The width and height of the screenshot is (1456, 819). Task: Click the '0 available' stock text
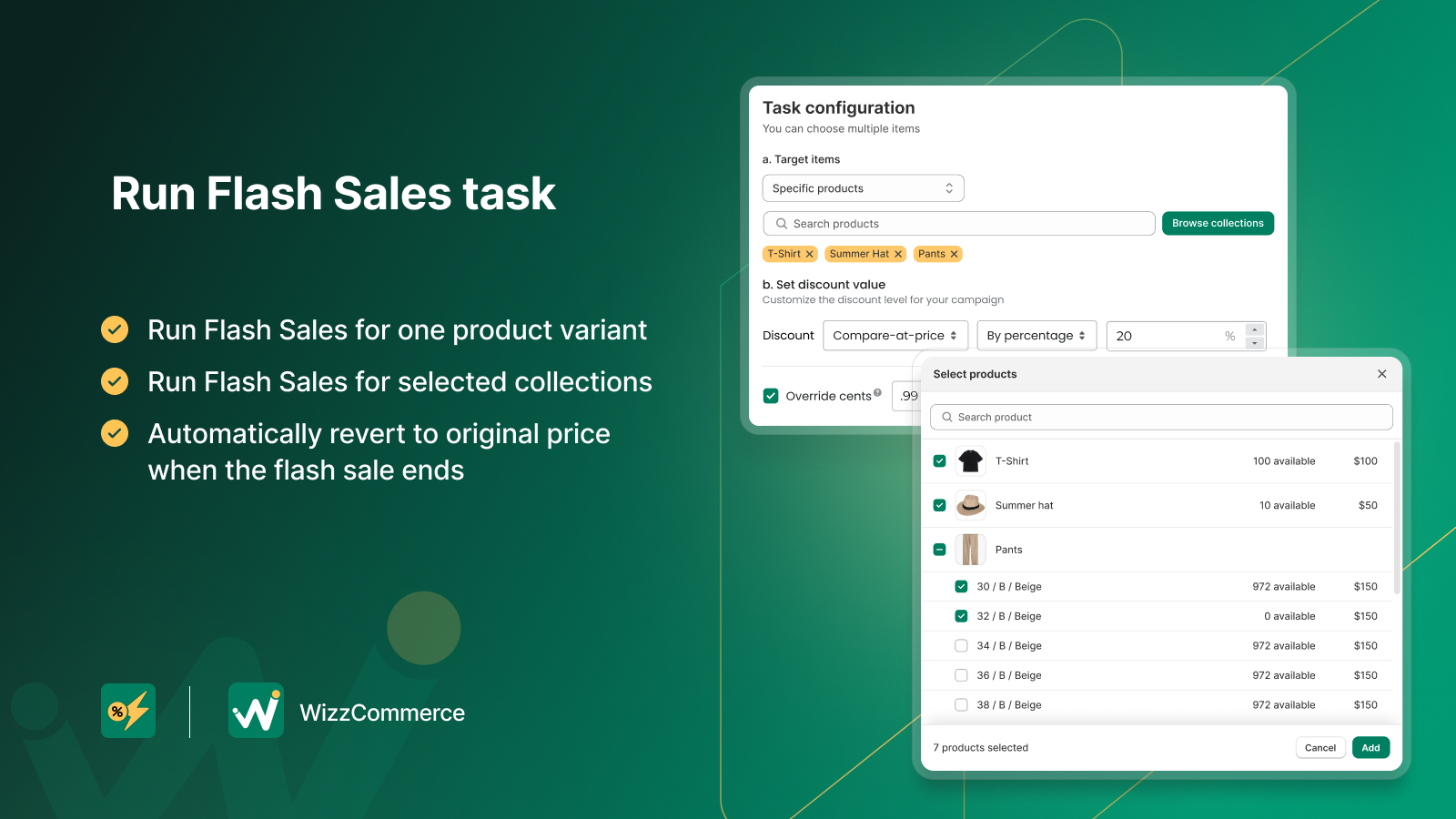(1289, 616)
